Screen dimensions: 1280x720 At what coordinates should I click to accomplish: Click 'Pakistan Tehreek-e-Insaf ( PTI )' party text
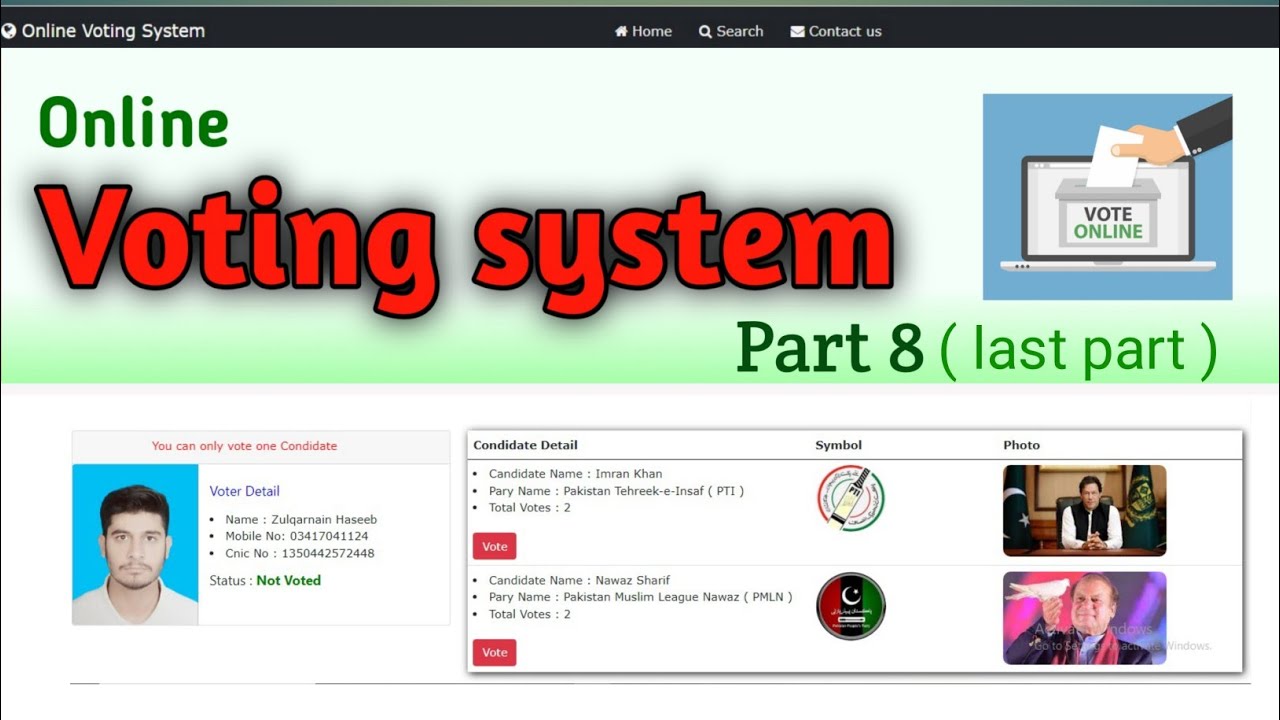pos(654,491)
